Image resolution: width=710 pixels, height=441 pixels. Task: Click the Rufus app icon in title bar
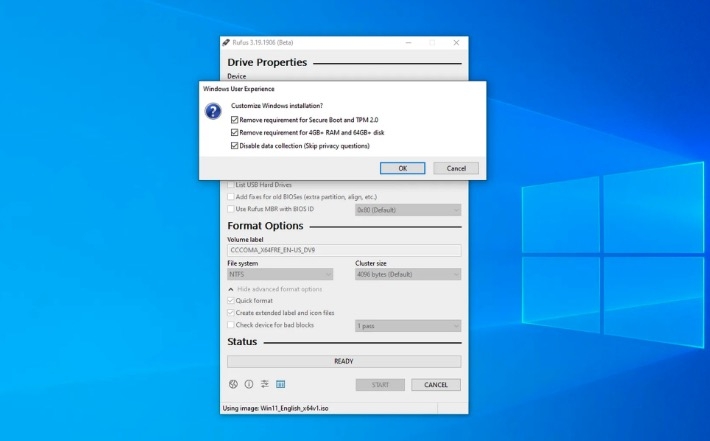click(226, 43)
